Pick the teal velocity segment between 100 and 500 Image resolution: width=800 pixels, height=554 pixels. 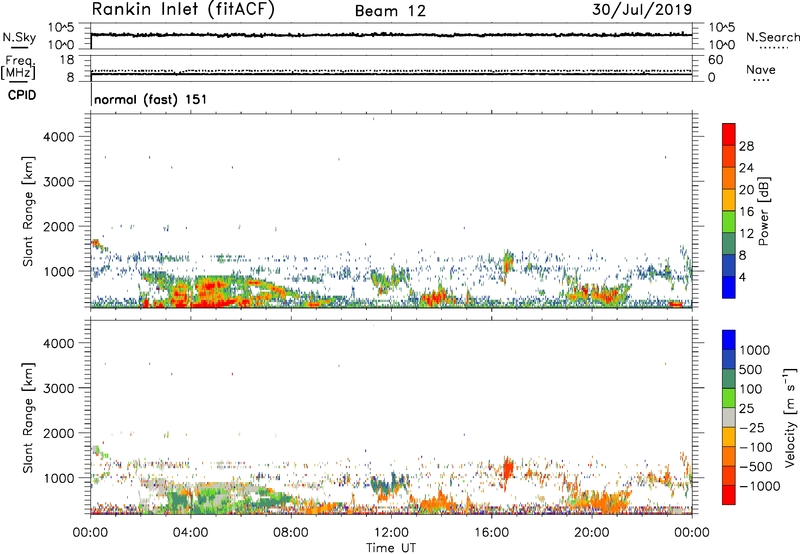[x=729, y=379]
